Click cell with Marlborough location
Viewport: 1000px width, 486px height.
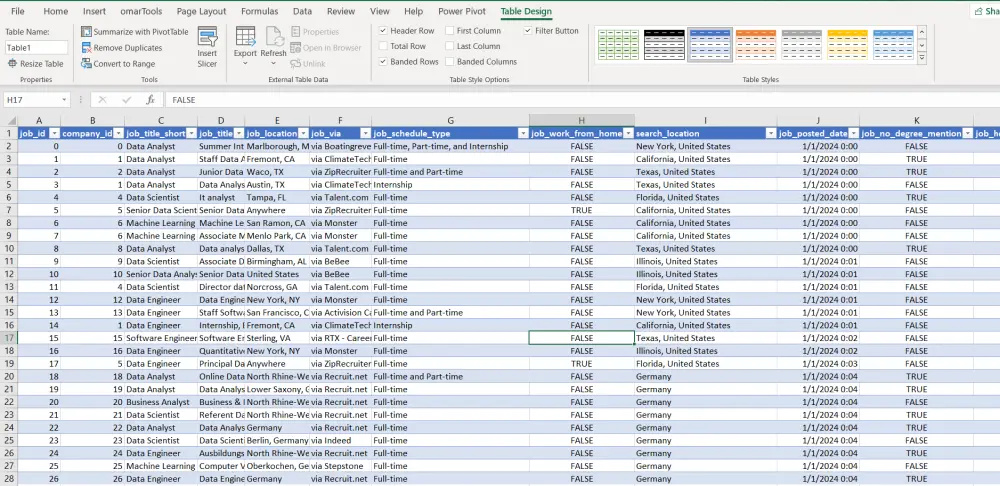tap(277, 146)
